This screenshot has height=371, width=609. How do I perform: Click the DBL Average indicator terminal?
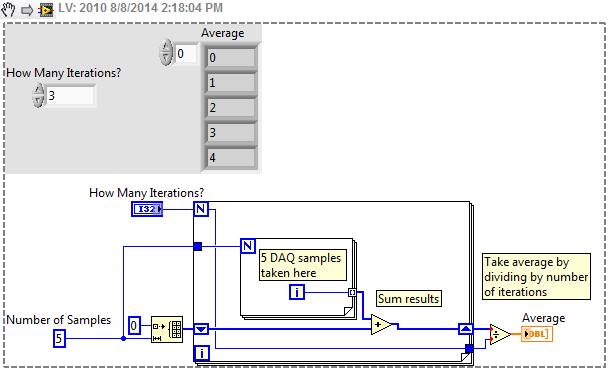(x=537, y=334)
